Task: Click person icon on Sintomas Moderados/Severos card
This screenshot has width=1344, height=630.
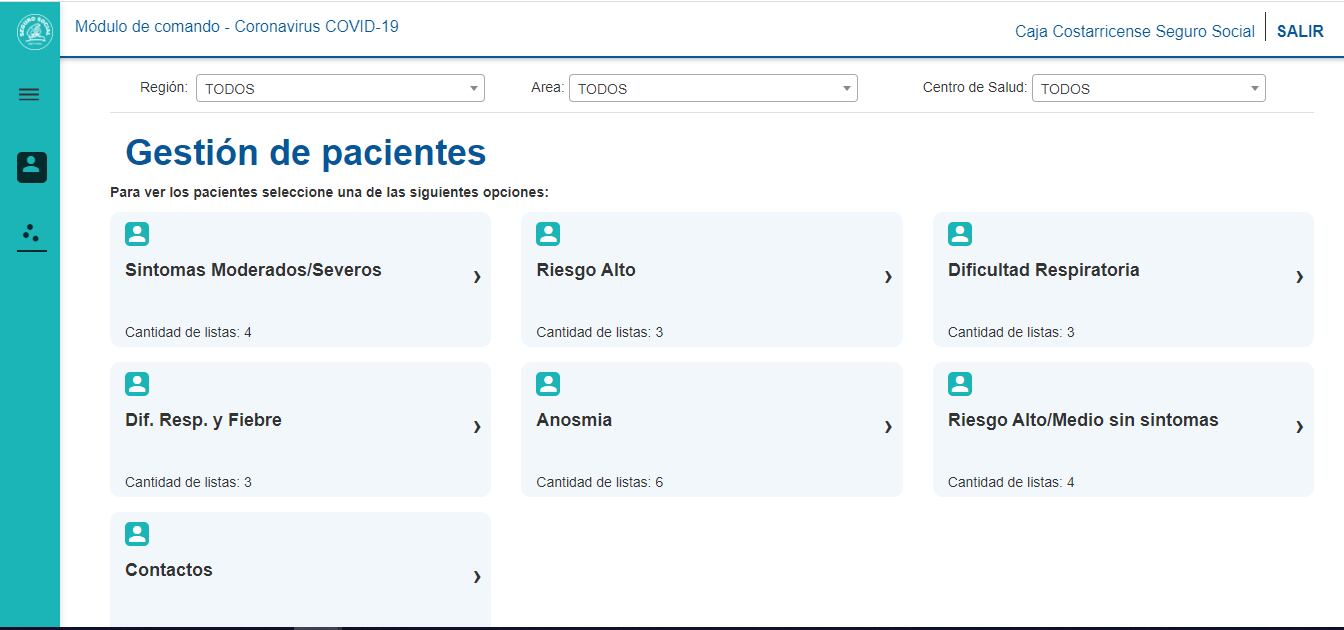Action: point(137,234)
